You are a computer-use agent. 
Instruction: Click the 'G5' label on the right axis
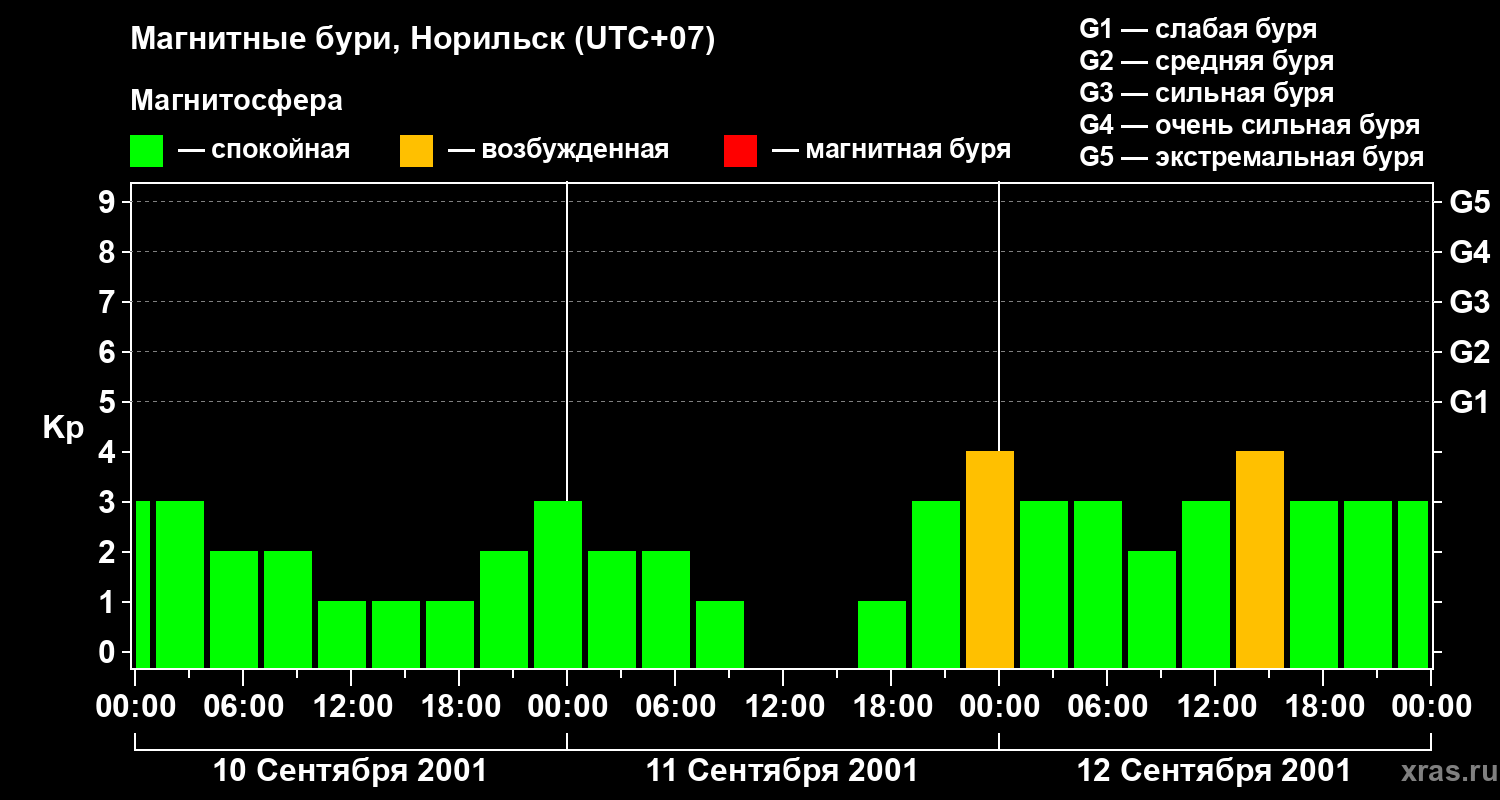tap(1469, 202)
